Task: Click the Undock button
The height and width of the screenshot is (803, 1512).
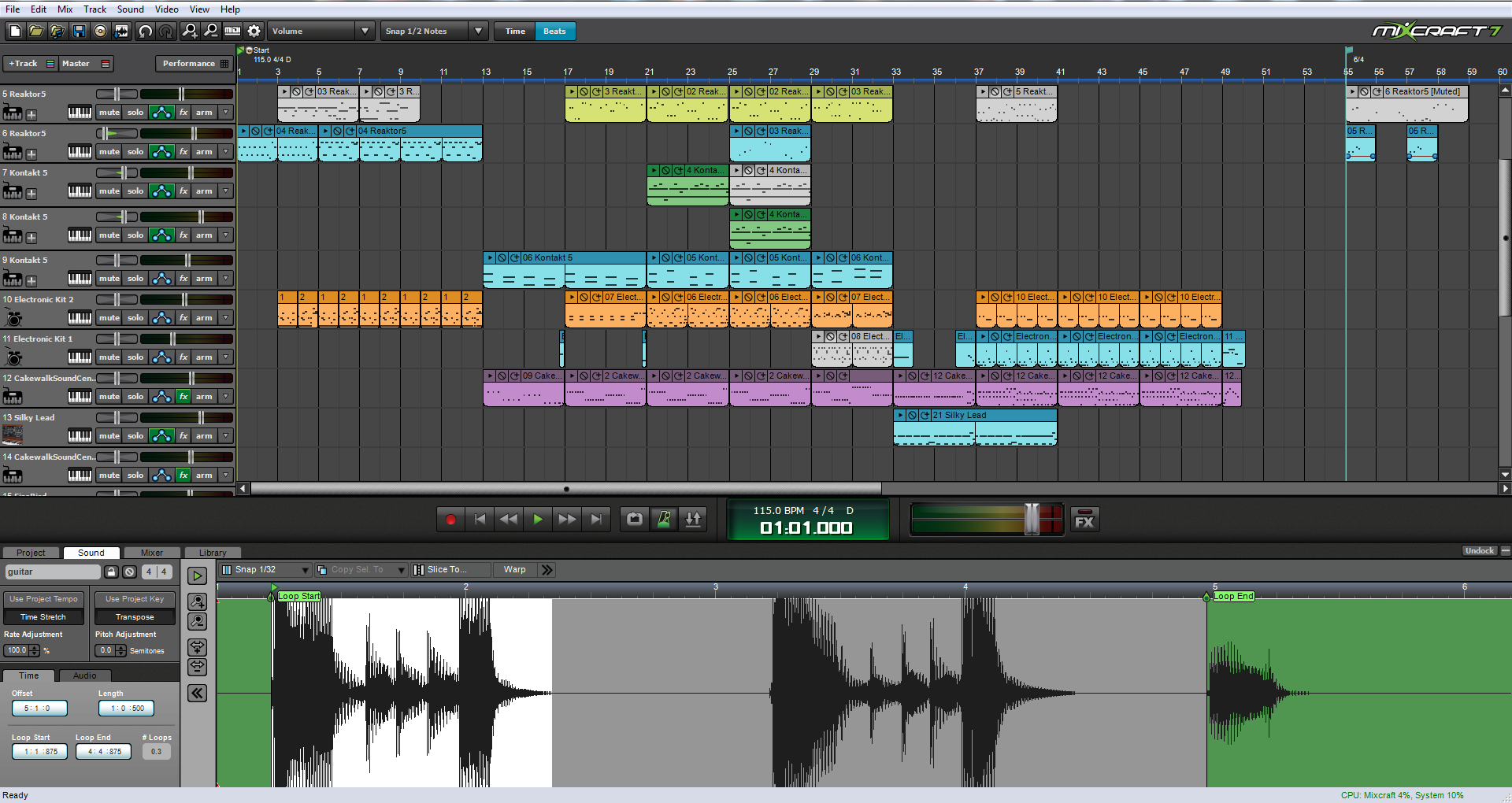Action: coord(1480,551)
